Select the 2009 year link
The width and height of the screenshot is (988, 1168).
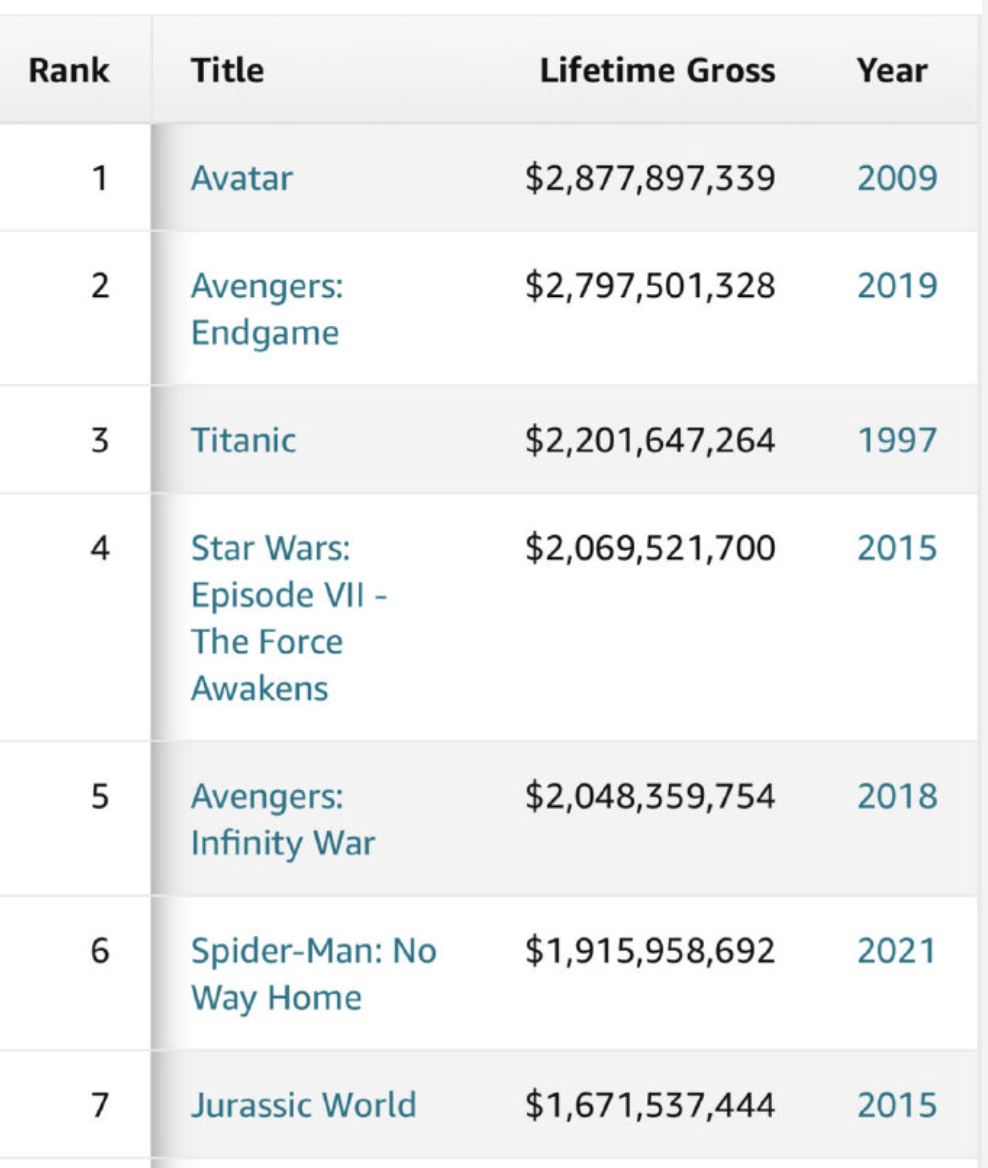897,178
